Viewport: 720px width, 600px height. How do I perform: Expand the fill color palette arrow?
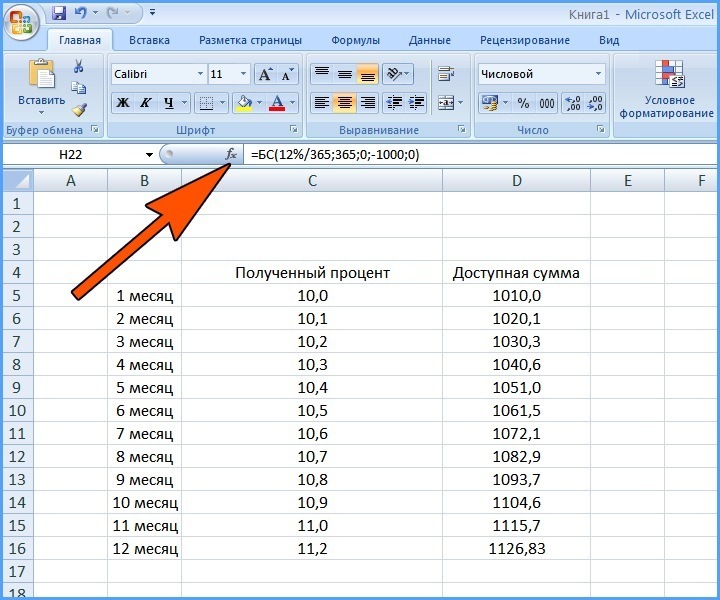pos(260,103)
